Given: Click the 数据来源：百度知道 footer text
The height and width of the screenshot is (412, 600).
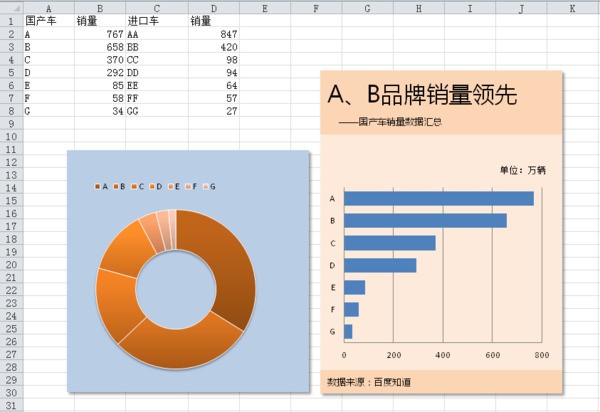Looking at the screenshot, I should point(369,382).
